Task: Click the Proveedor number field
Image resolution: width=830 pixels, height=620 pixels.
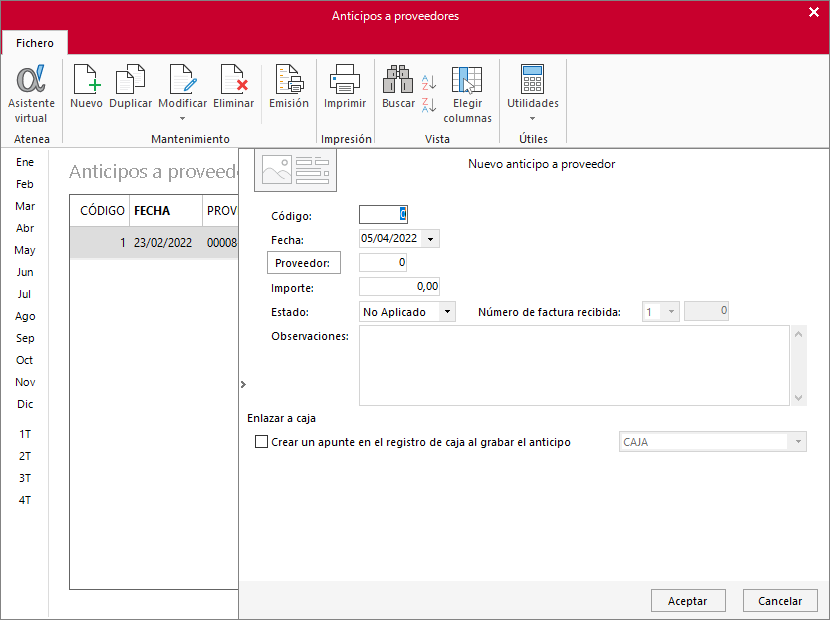Action: click(x=383, y=263)
